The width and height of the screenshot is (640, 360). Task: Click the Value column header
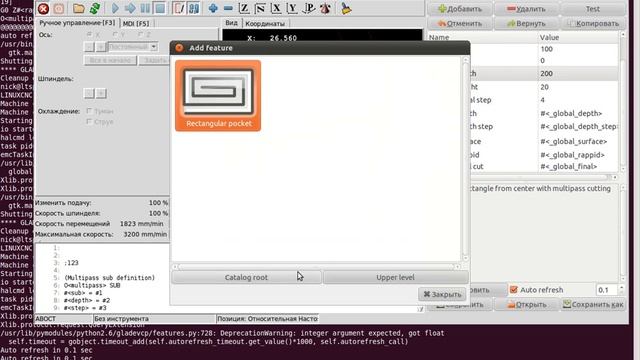pos(578,37)
